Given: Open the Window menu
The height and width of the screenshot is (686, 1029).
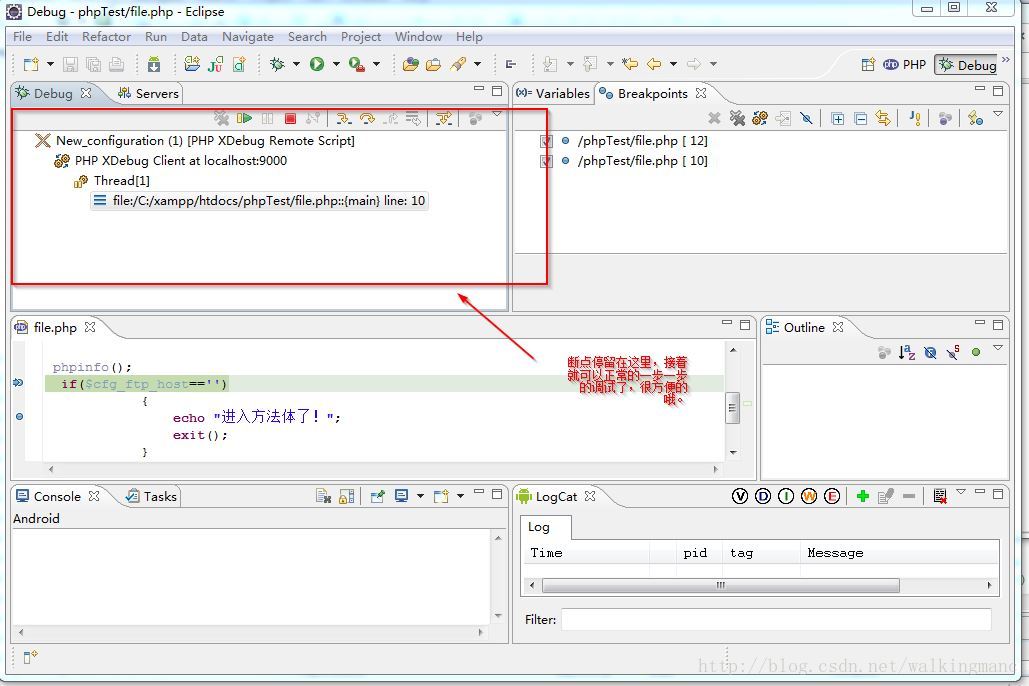Looking at the screenshot, I should 418,37.
